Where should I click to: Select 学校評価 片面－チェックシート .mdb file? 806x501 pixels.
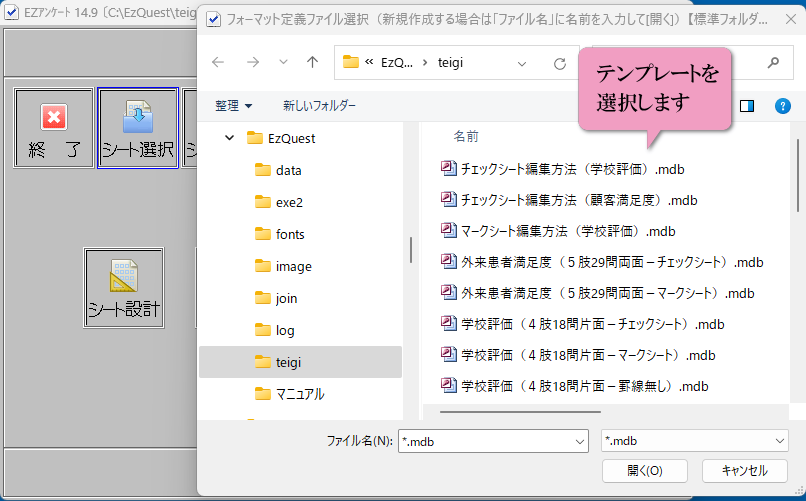(x=582, y=324)
